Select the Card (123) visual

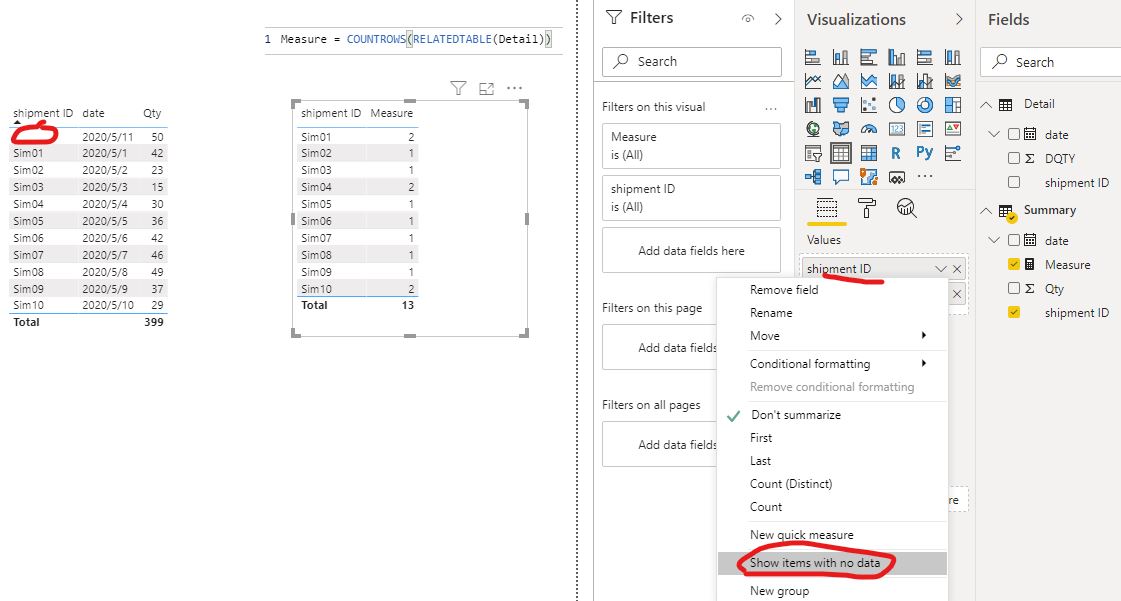click(x=897, y=129)
